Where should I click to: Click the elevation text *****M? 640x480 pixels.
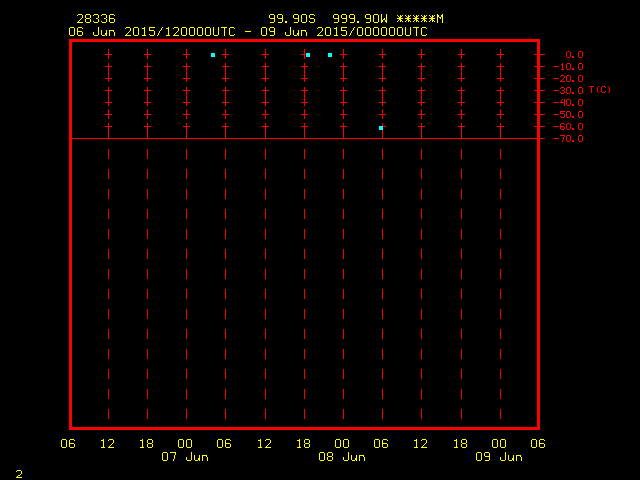(x=420, y=19)
